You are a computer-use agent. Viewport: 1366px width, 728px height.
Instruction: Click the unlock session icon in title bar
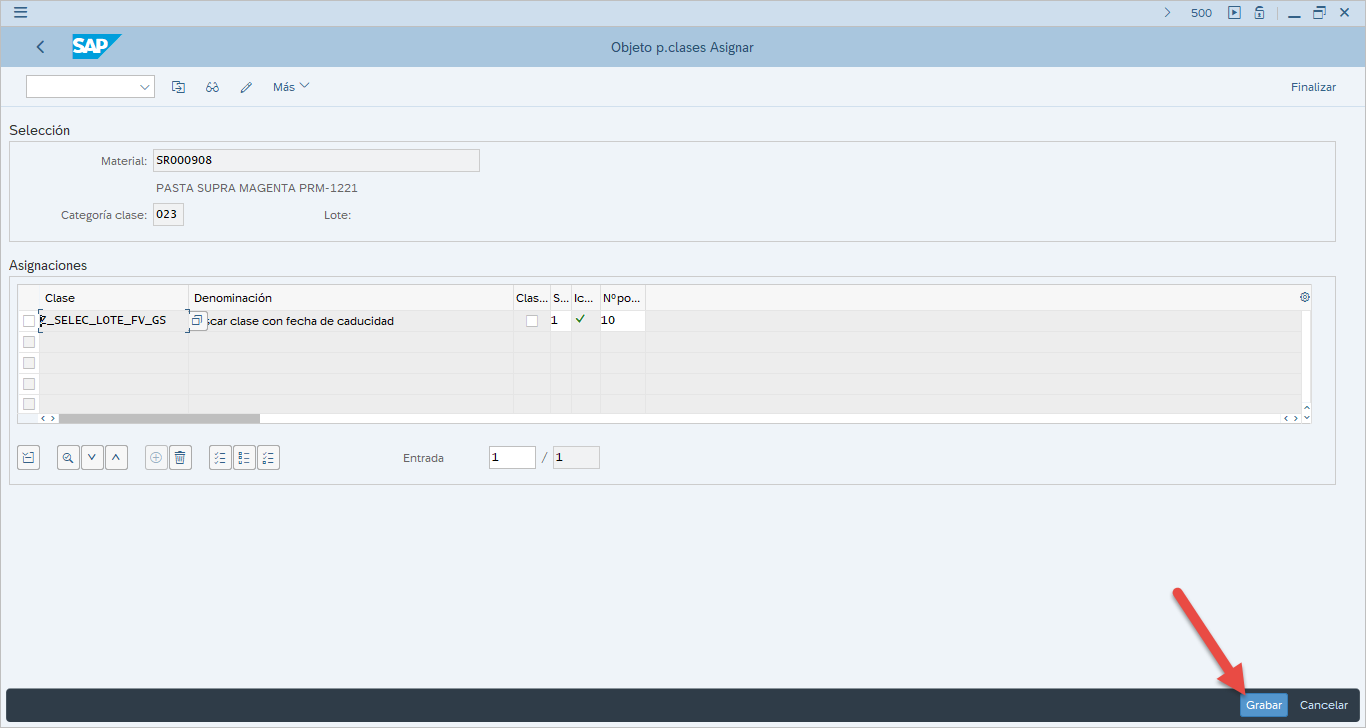[1259, 13]
